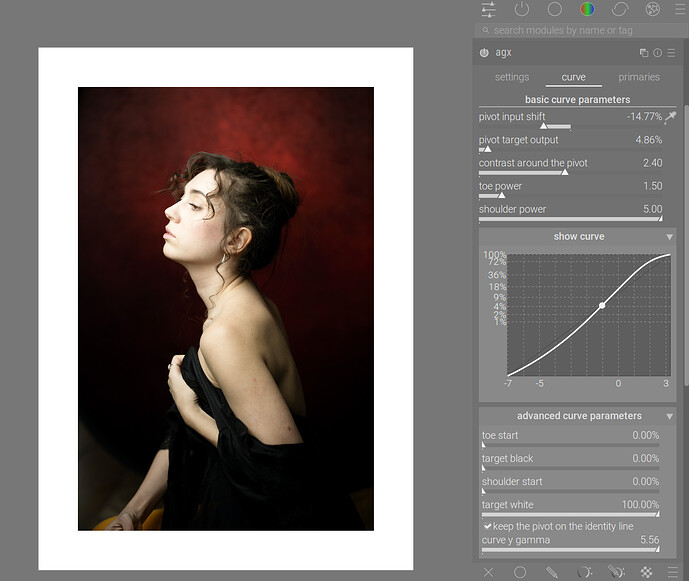Uncheck keep the pivot on identity line
The width and height of the screenshot is (689, 581).
[x=488, y=526]
